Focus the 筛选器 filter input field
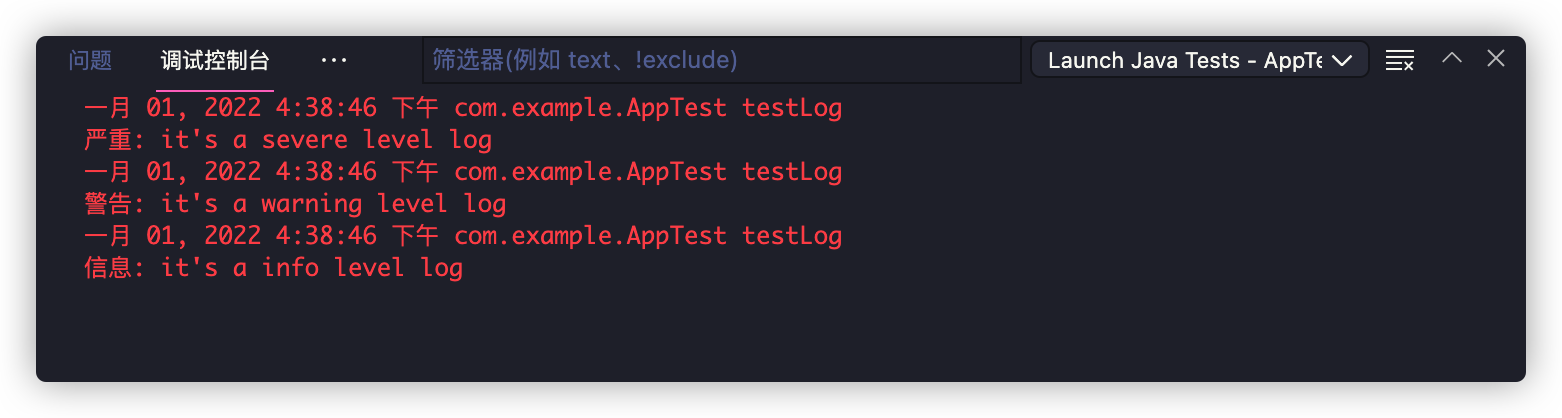 coord(720,60)
